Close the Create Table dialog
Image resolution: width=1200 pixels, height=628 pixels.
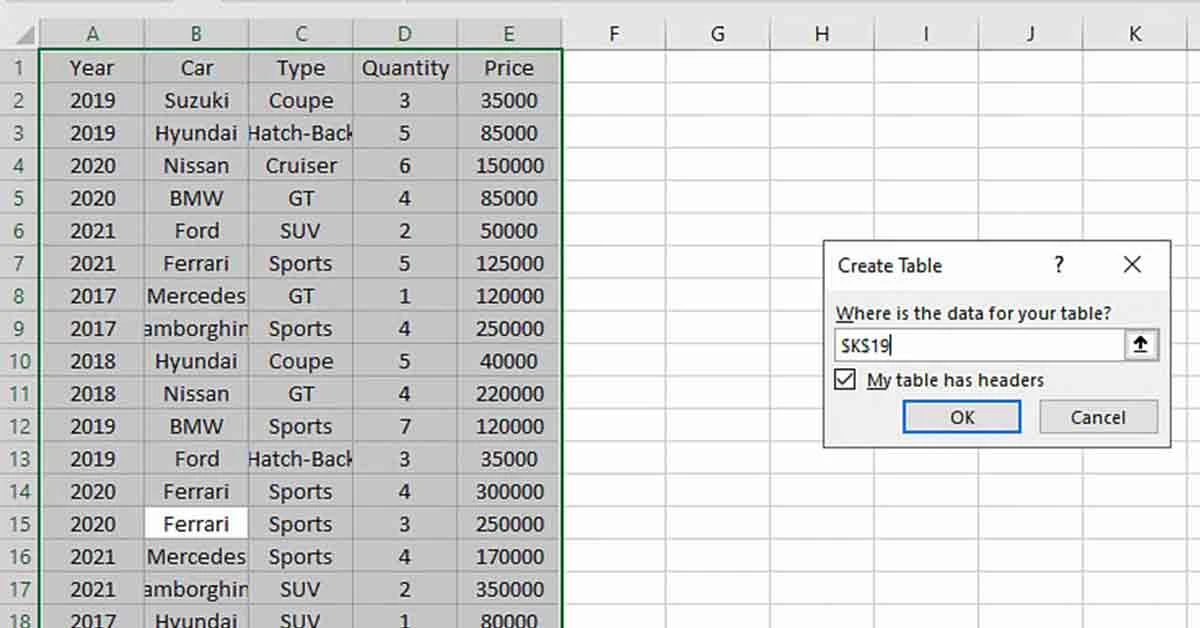pos(1133,265)
